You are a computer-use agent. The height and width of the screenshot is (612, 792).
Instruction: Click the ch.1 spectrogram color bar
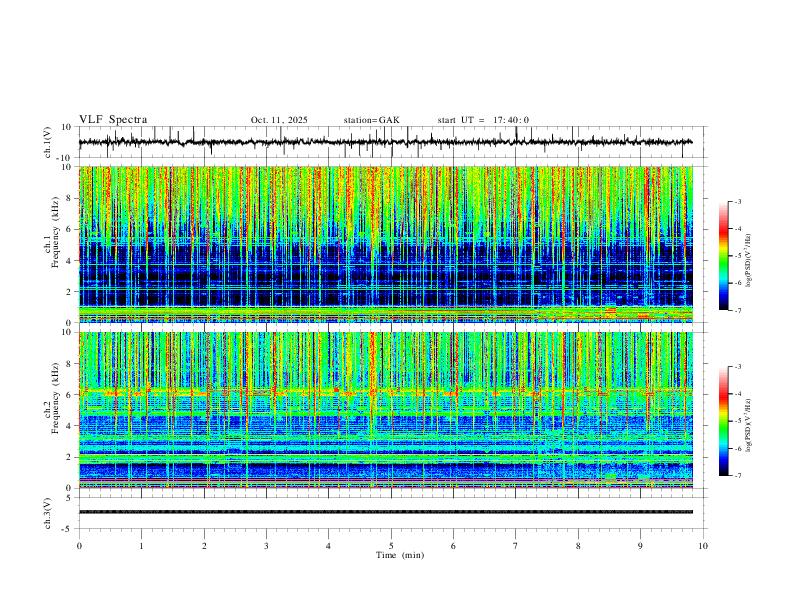[x=723, y=256]
